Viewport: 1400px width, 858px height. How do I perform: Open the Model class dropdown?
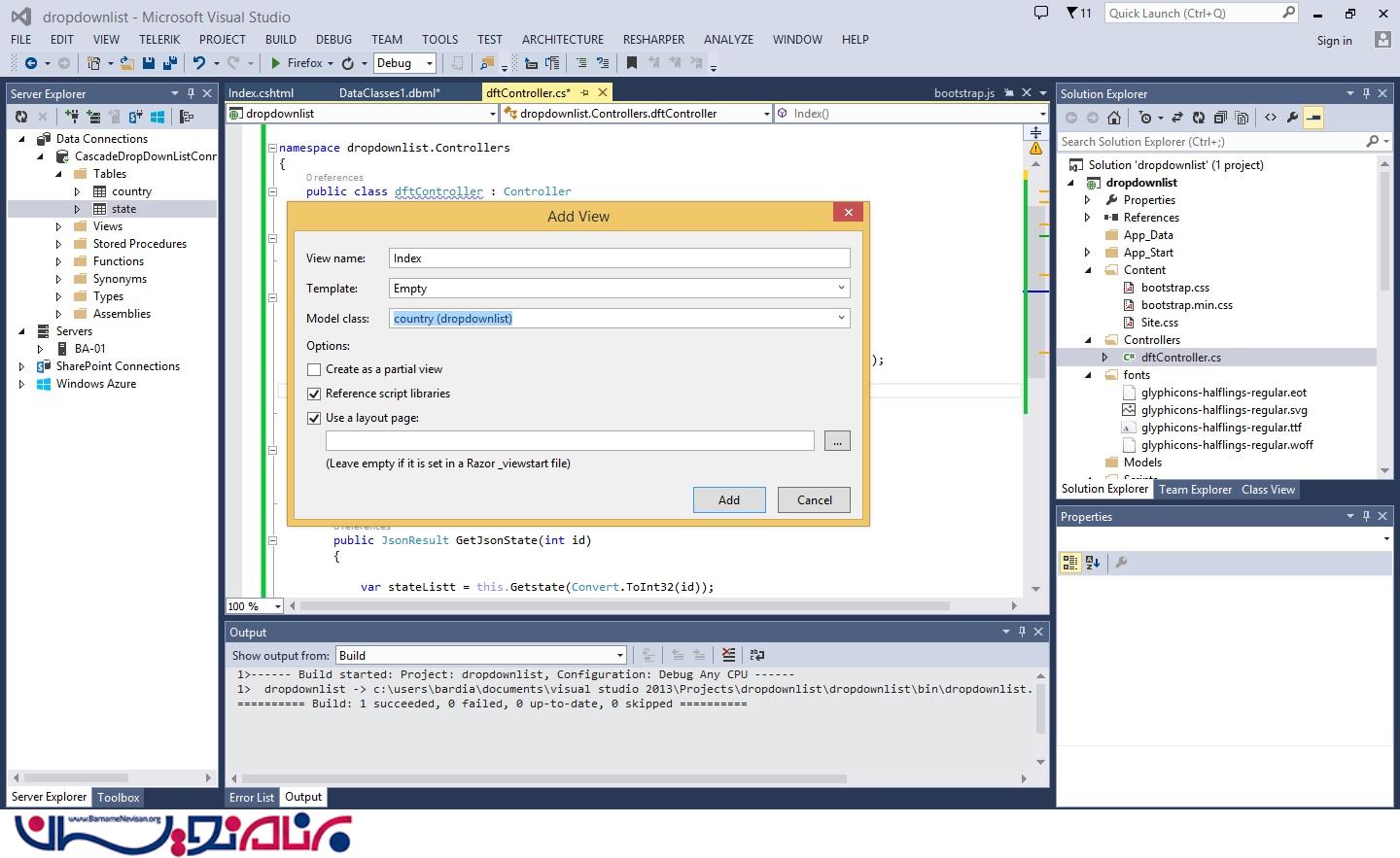point(841,319)
